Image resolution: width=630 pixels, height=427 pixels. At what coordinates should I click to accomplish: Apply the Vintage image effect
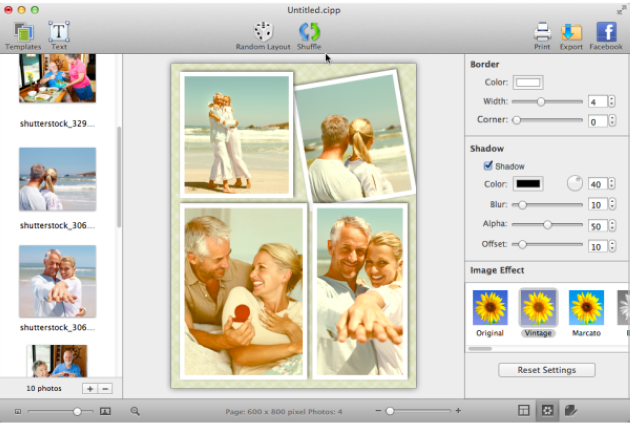pos(538,311)
